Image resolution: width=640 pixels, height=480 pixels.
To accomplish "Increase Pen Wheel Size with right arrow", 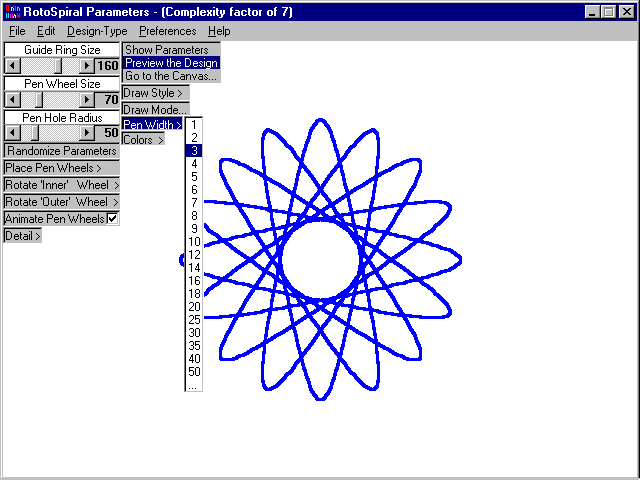I will (87, 100).
